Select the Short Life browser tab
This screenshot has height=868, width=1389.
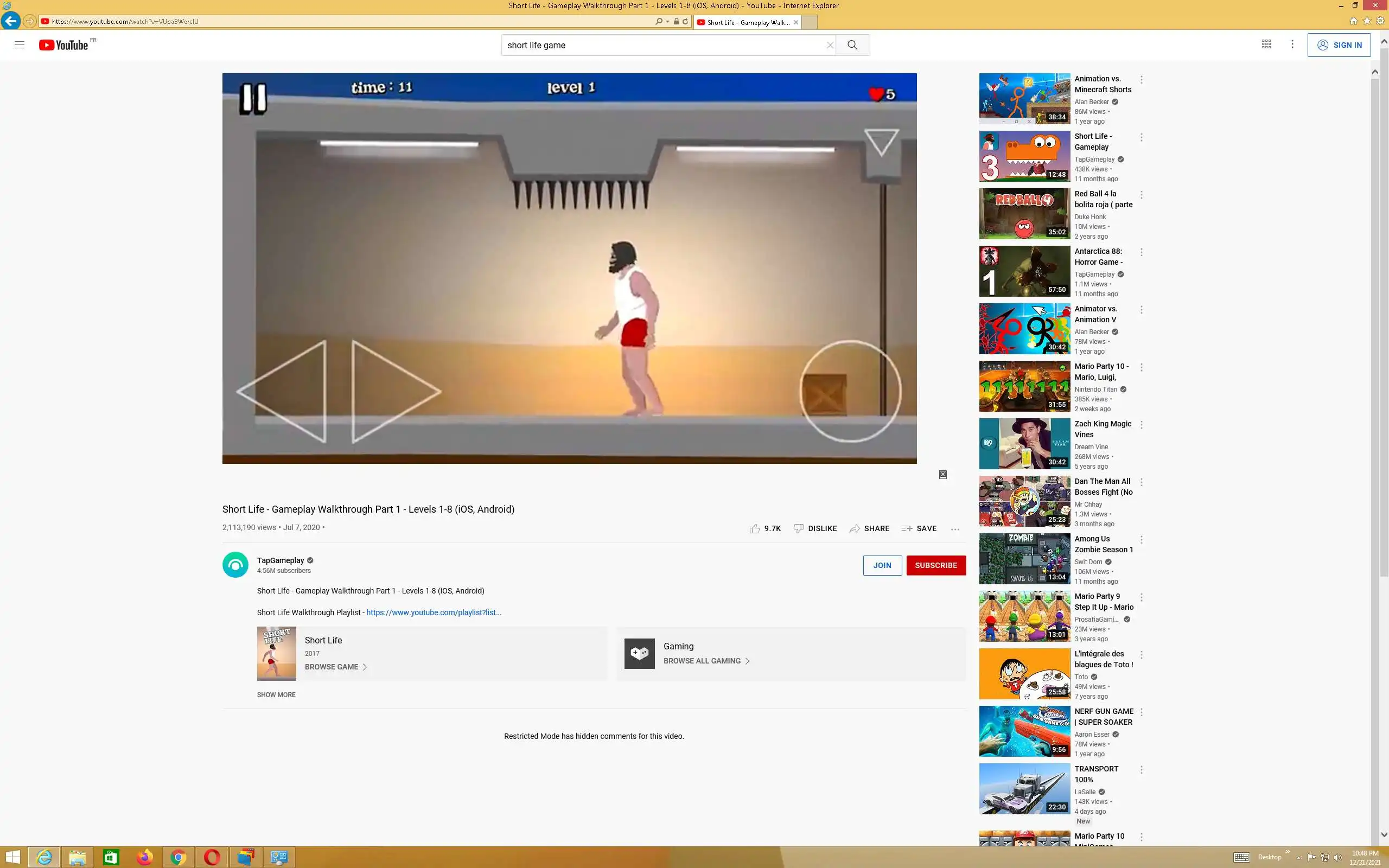click(746, 22)
